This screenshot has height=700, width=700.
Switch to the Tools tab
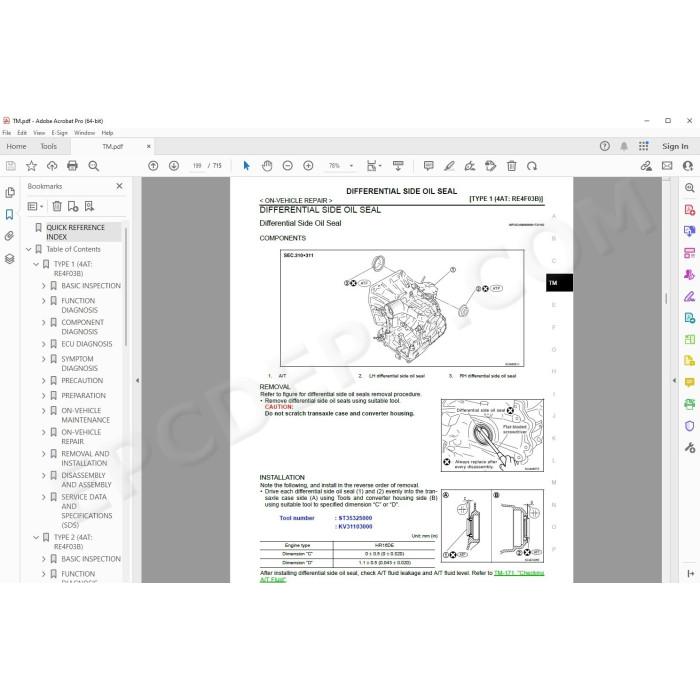pyautogui.click(x=49, y=146)
